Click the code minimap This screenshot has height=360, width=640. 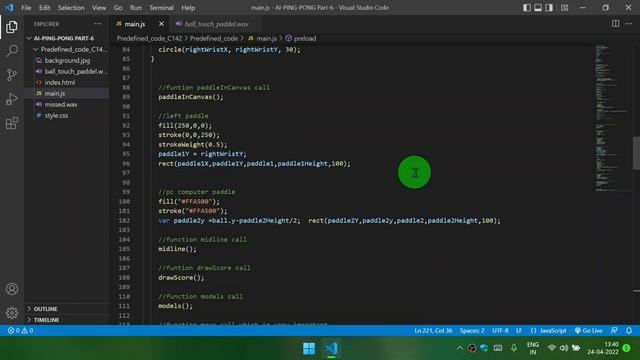612,118
